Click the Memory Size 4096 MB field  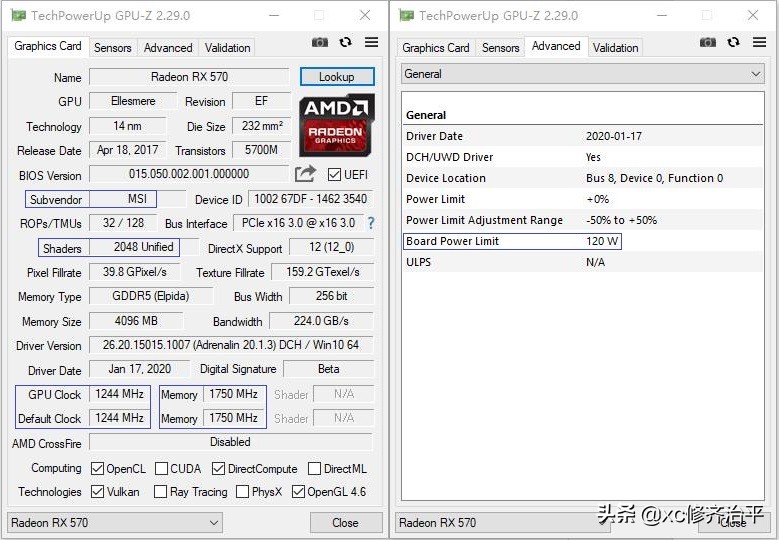coord(136,321)
